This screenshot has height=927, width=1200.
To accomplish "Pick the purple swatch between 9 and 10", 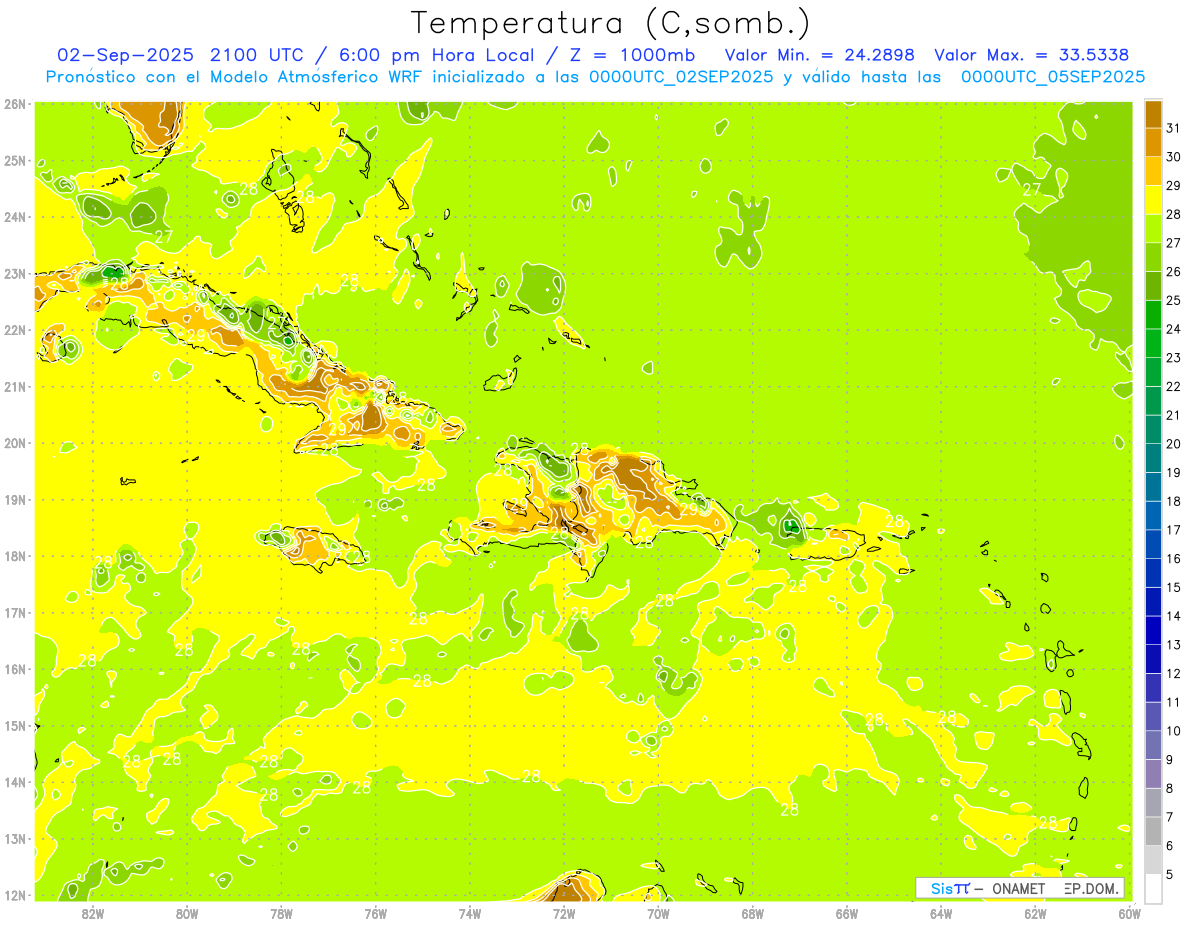I will (1153, 744).
